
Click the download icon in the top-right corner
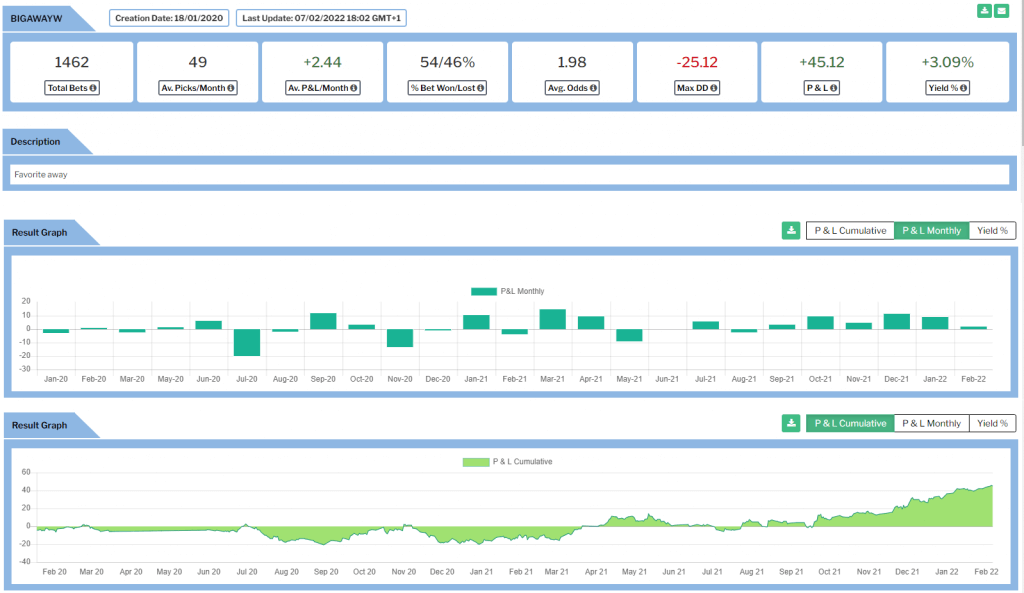(984, 11)
